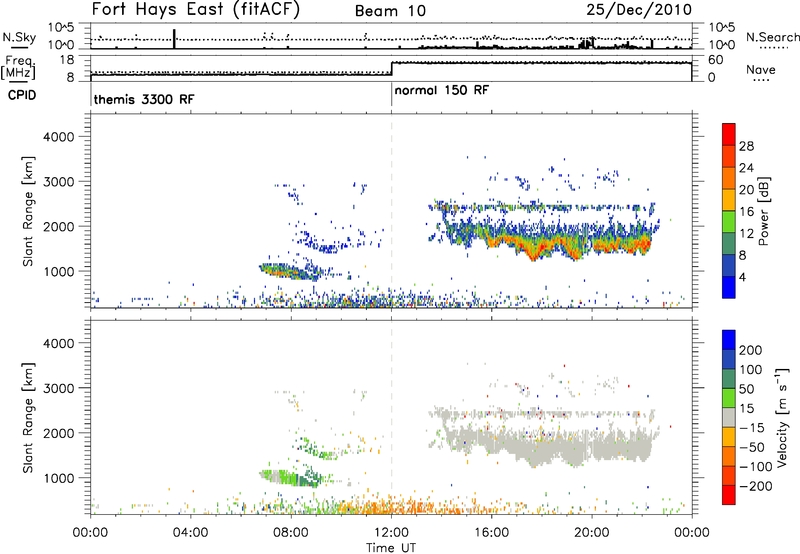
Task: Click the frequency step in Freq panel
Action: [x=391, y=68]
